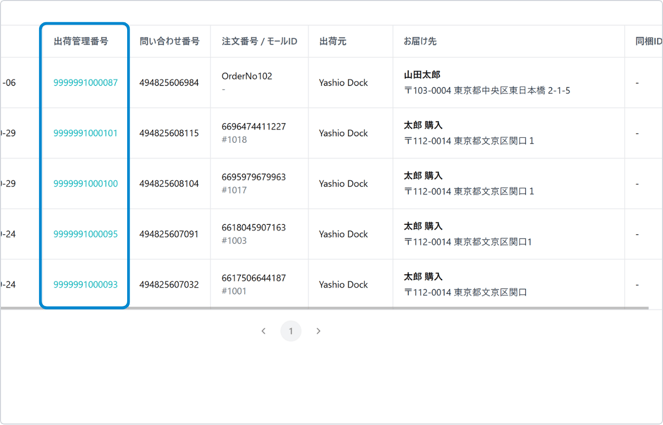
Task: Click recipient 山田太郎 in first row
Action: (x=422, y=75)
